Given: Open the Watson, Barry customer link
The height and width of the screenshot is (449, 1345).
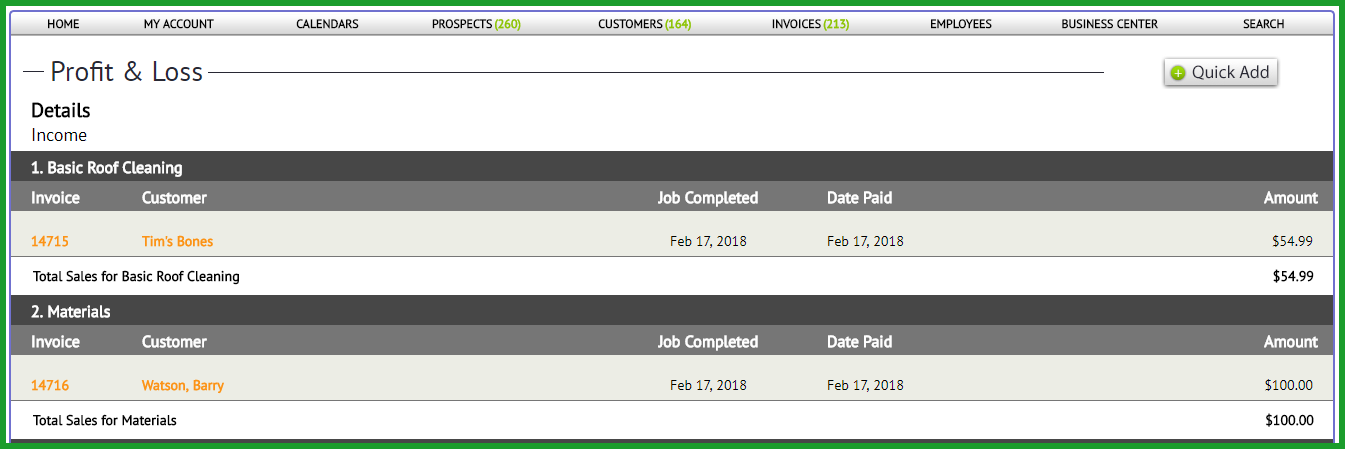Looking at the screenshot, I should tap(183, 385).
